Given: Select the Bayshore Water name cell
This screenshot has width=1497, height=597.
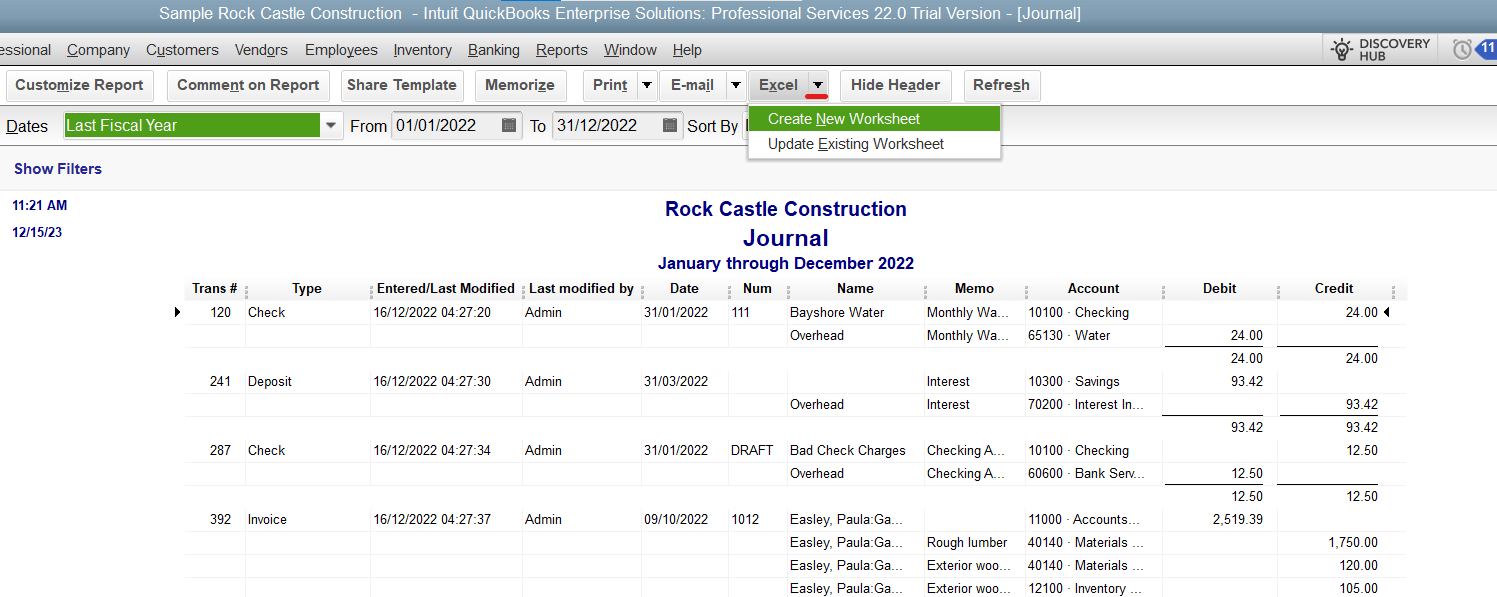Looking at the screenshot, I should coord(837,313).
